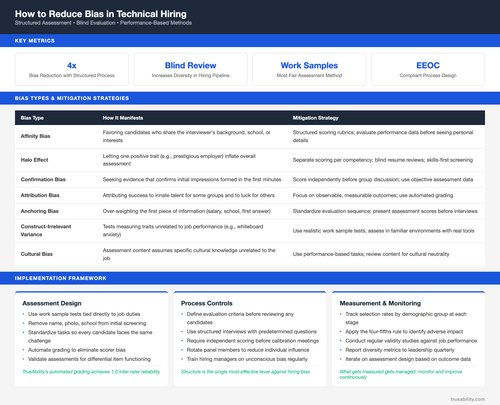Select the 'Cultural Bias' row label
This screenshot has width=500, height=405.
coord(37,254)
